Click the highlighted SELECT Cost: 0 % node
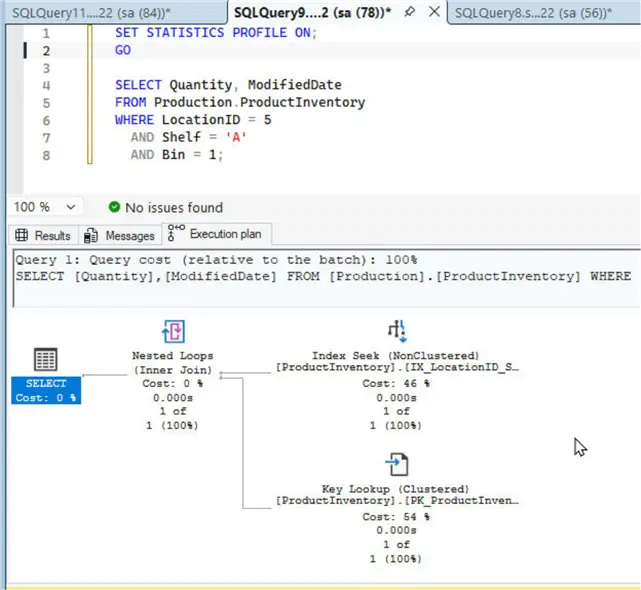Screen dimensions: 641x590 [x=46, y=390]
